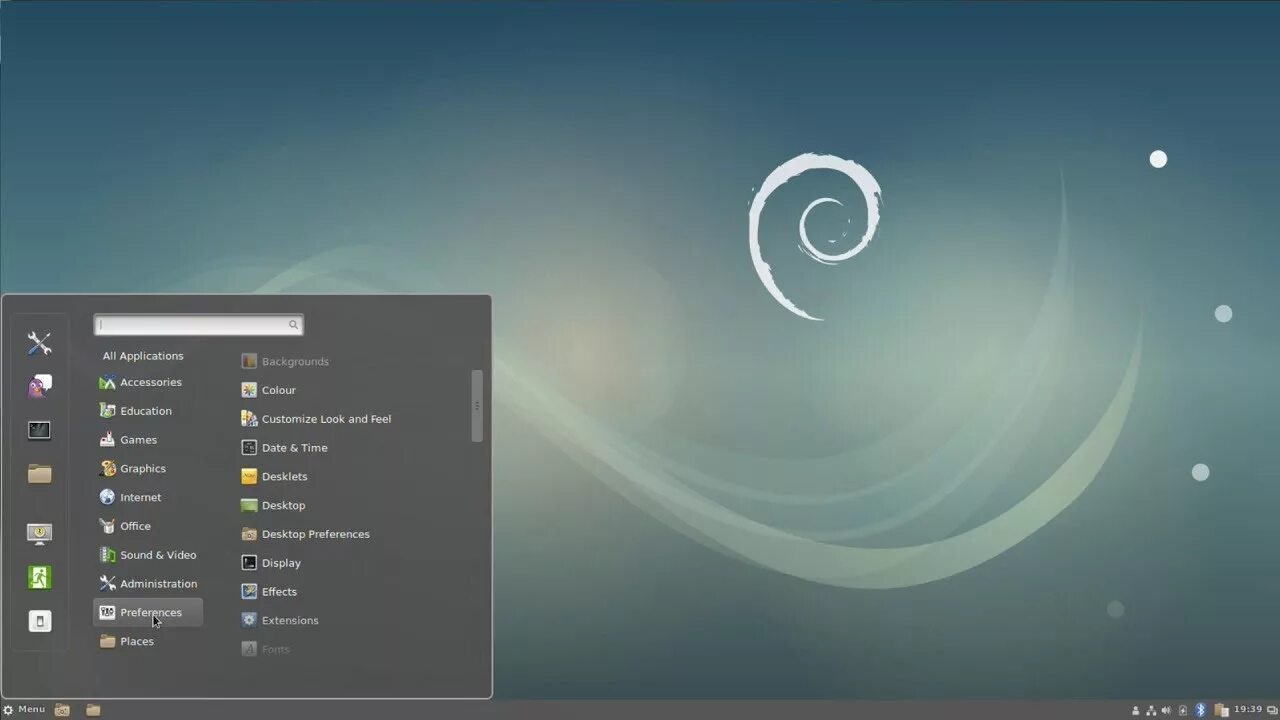
Task: Open the sound volume applet in the tray
Action: (1166, 710)
